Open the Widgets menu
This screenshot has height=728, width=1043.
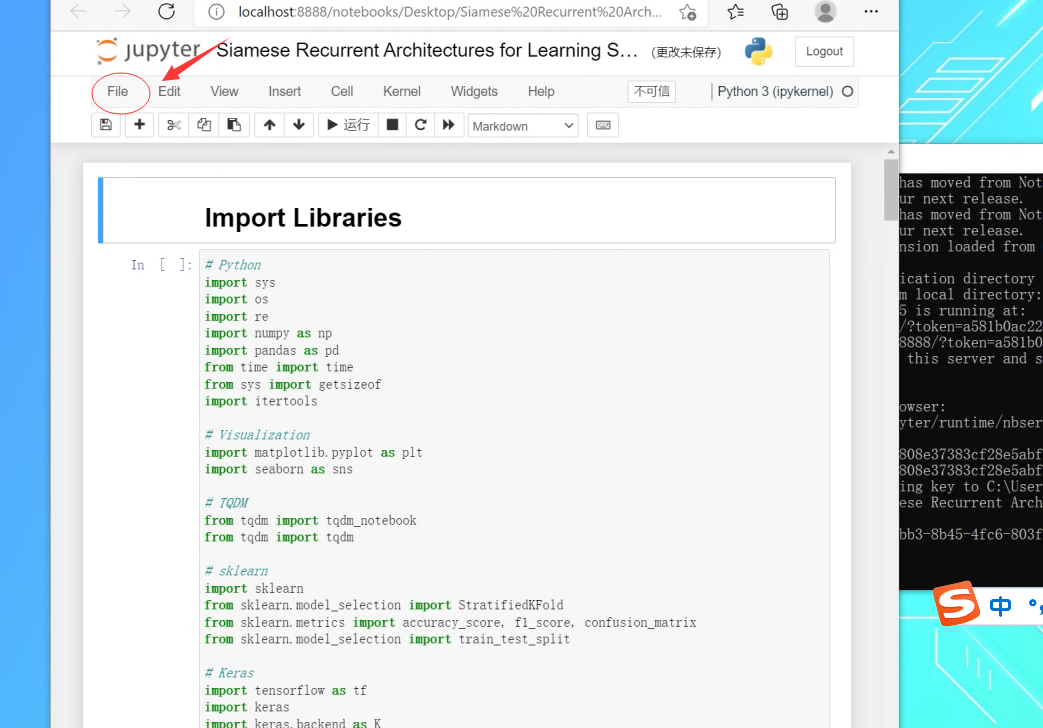474,92
